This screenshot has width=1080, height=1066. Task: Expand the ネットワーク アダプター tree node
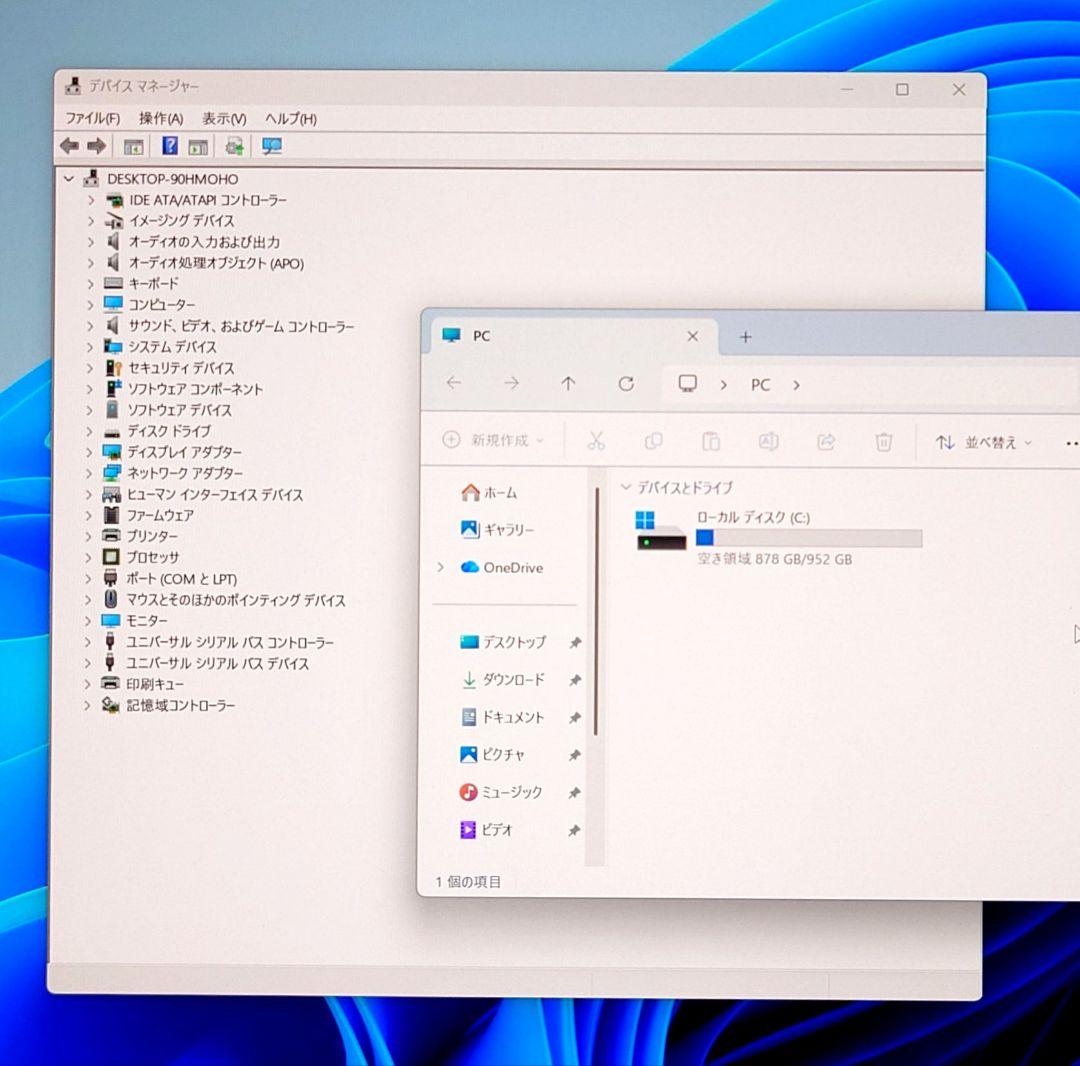tap(91, 473)
